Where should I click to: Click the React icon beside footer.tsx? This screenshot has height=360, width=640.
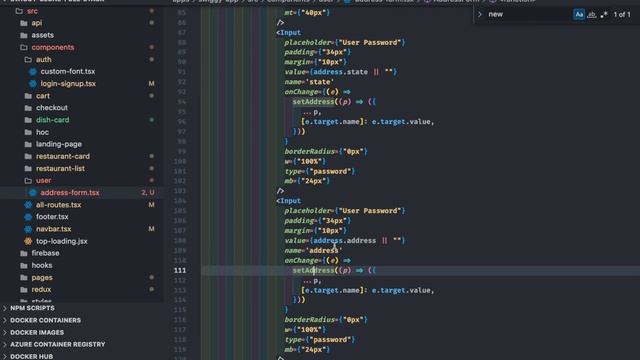click(x=28, y=217)
